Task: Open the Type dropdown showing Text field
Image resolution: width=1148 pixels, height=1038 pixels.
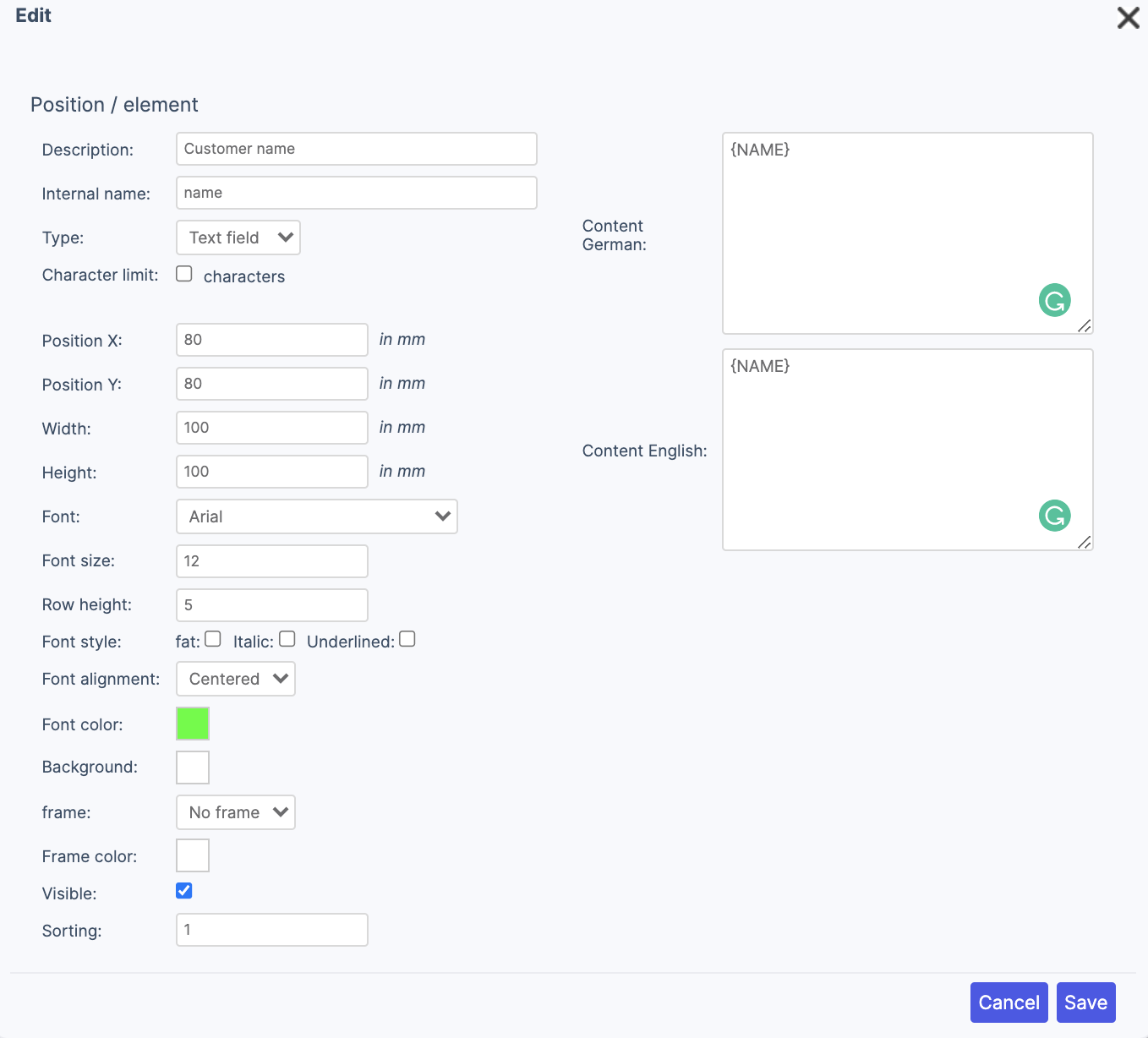Action: pos(238,238)
